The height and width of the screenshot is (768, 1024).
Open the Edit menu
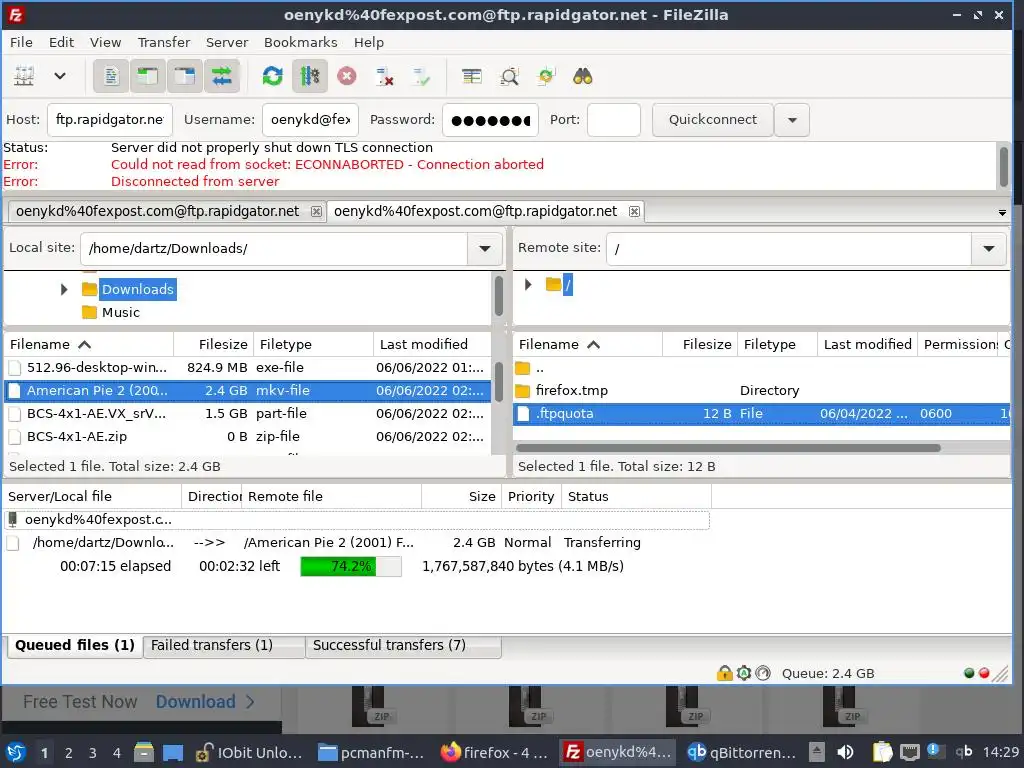coord(61,42)
